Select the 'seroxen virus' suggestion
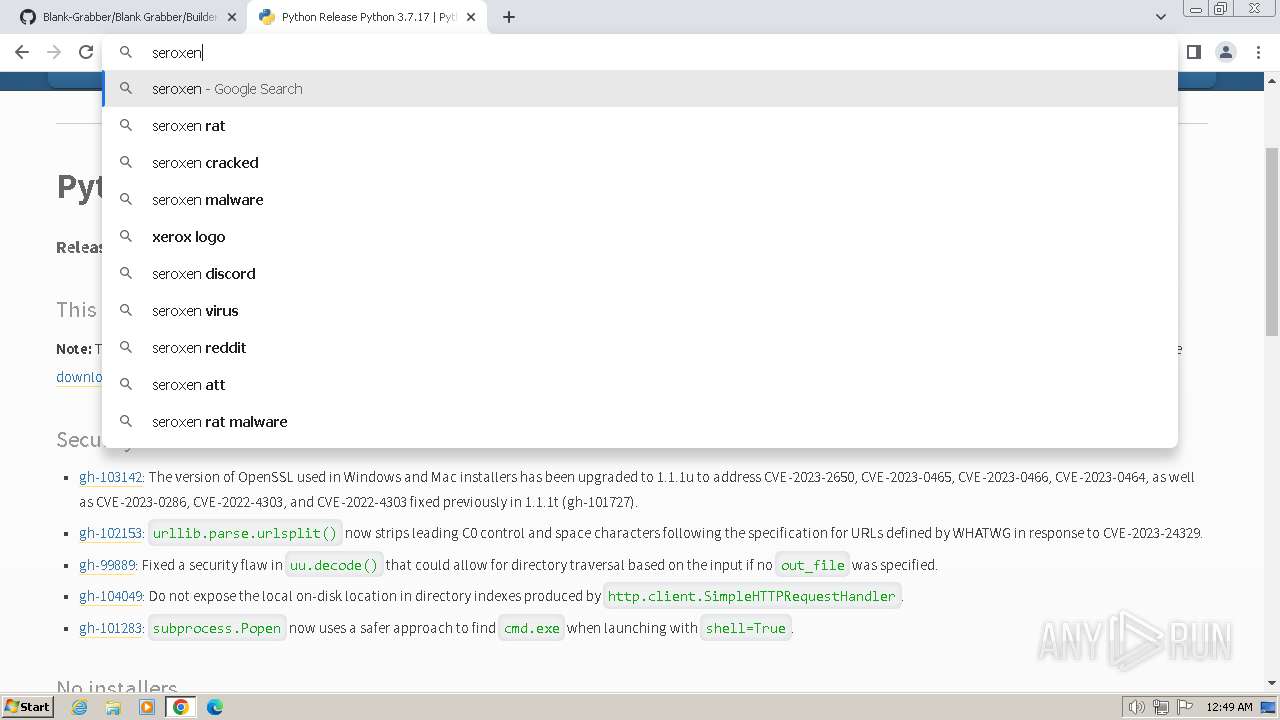Viewport: 1280px width, 720px height. (640, 311)
